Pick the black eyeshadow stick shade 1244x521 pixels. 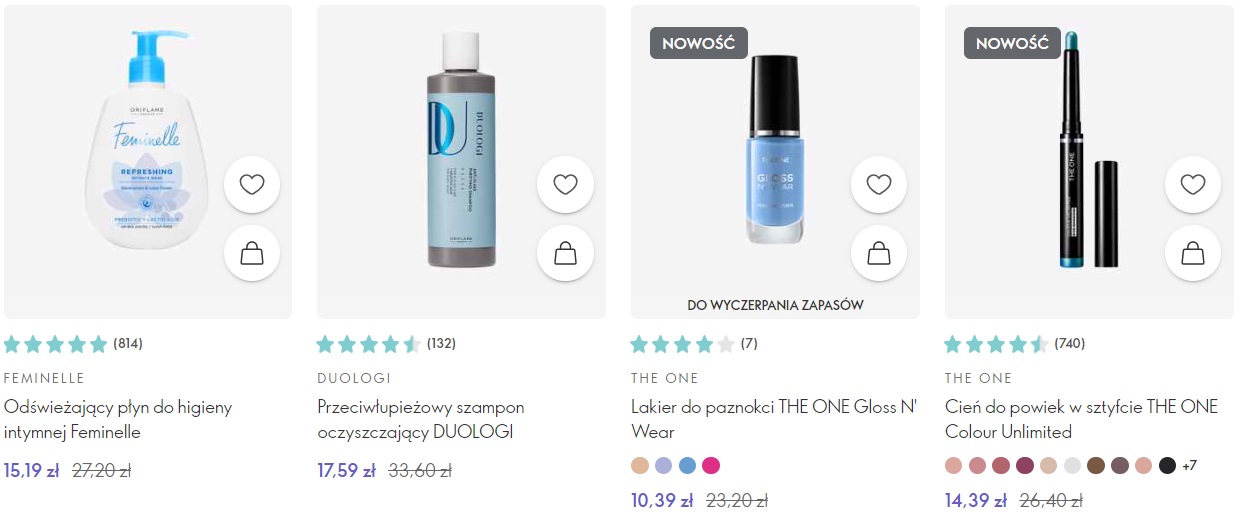pyautogui.click(x=1167, y=465)
